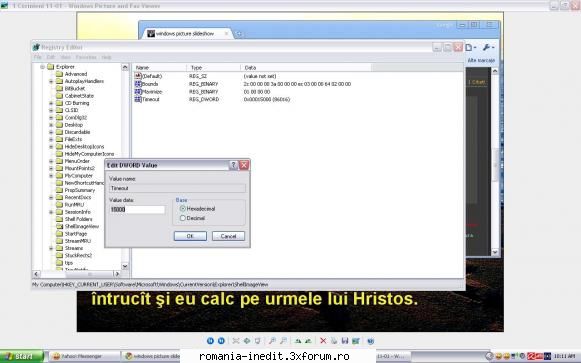Click the Bounds binary value icon
The height and width of the screenshot is (363, 581).
coord(138,84)
